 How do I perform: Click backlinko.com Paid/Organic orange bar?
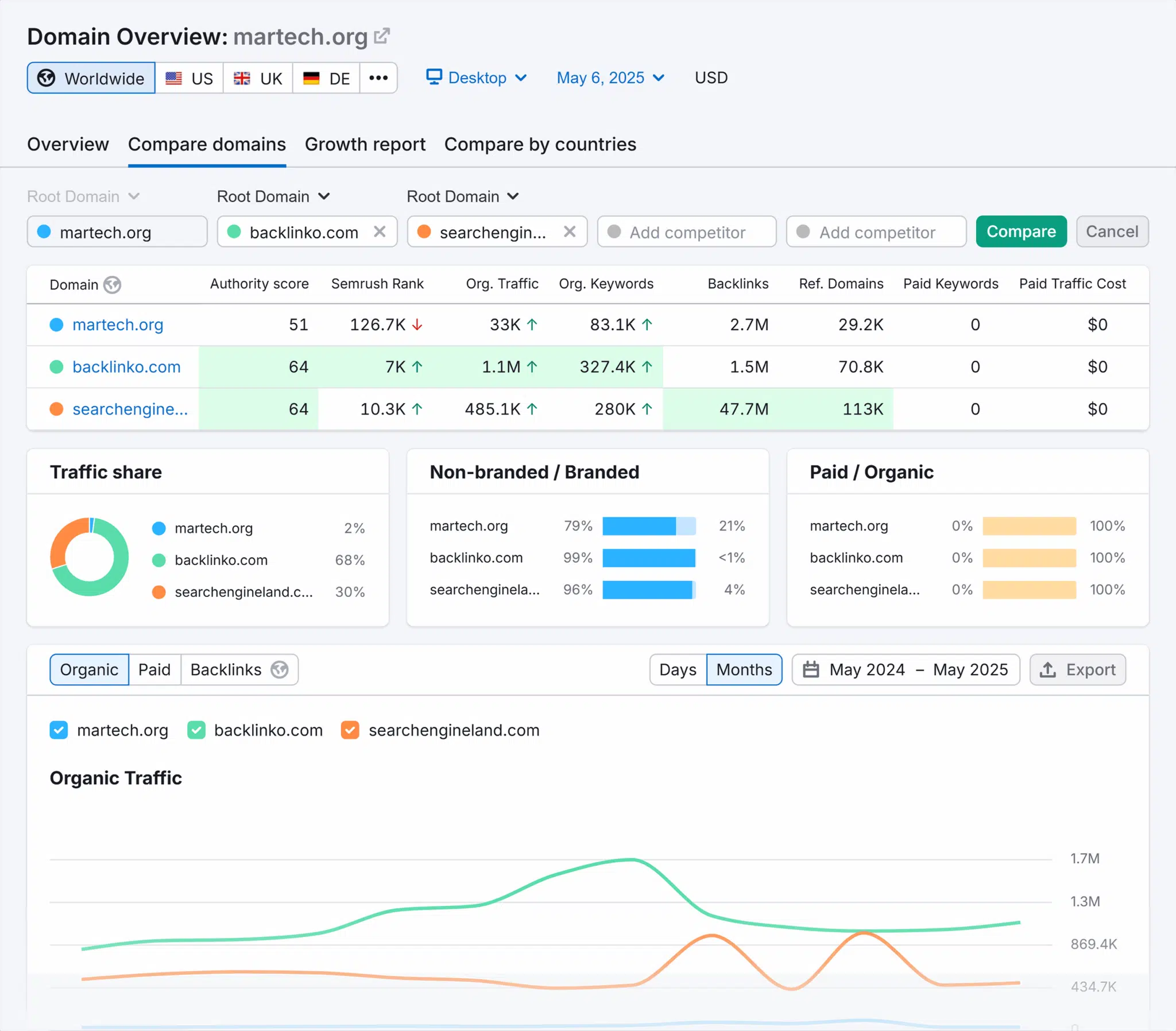coord(1030,558)
